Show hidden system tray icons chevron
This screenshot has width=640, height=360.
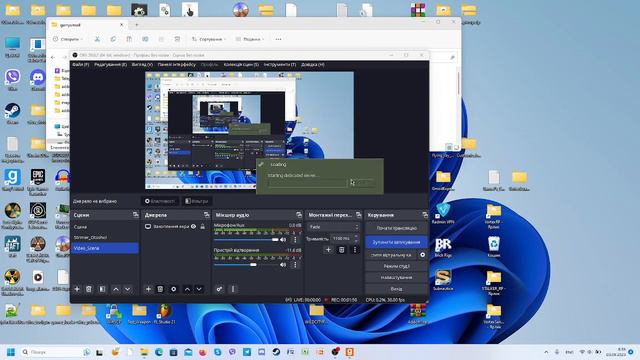click(546, 352)
